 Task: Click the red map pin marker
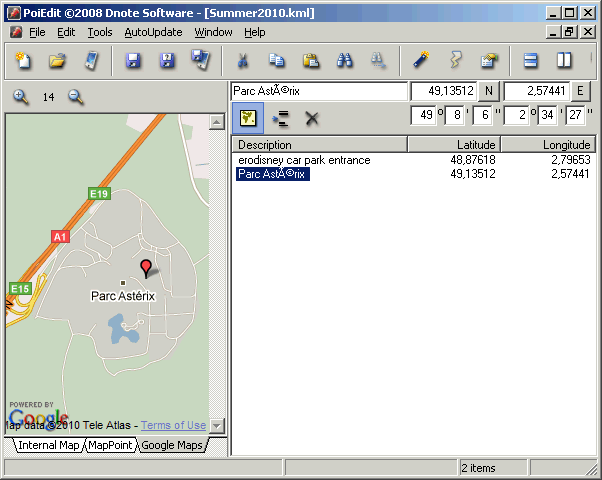[x=146, y=269]
